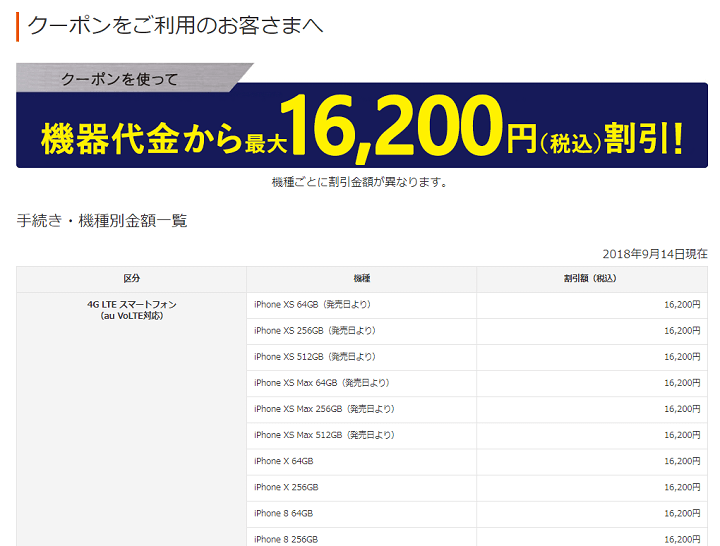
Task: Click the discount amount for iPhone XS 64GB
Action: [682, 304]
